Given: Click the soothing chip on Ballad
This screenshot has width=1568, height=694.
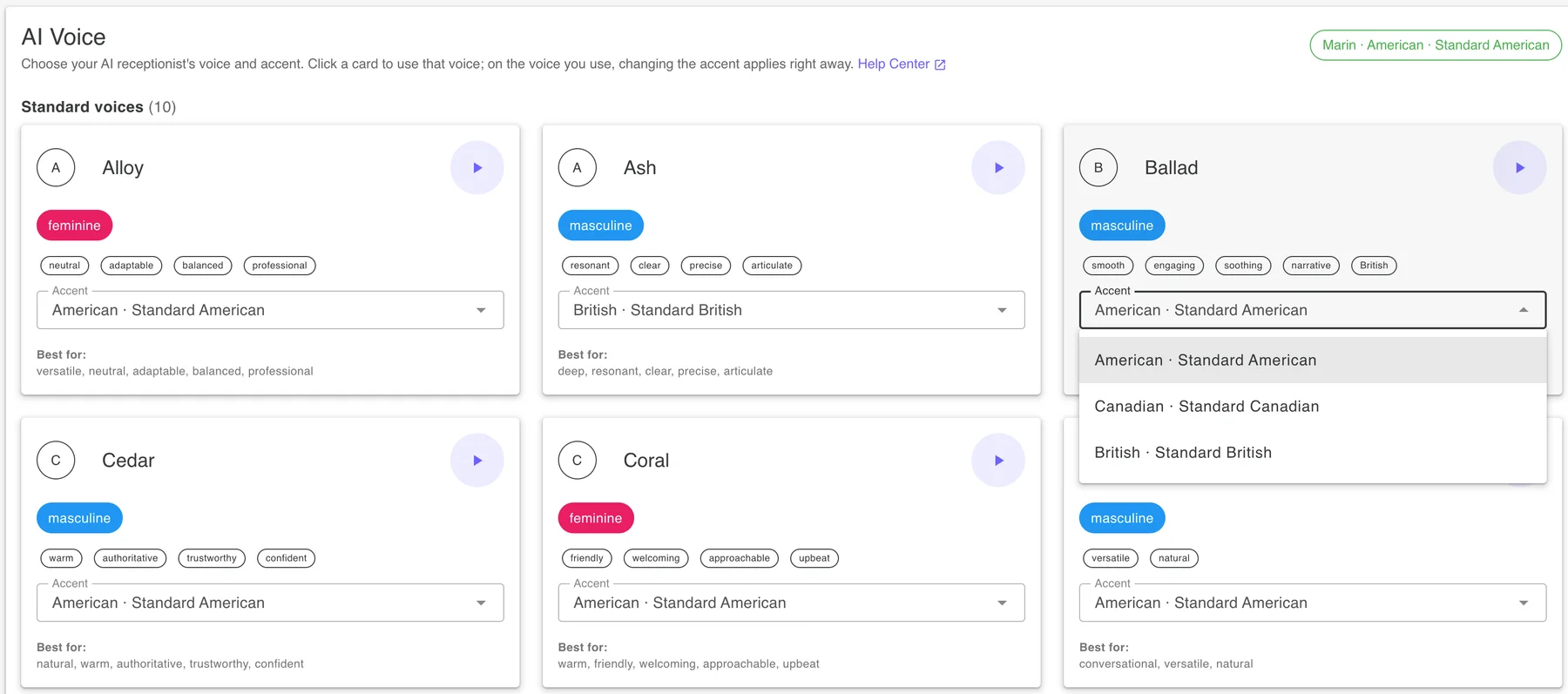Looking at the screenshot, I should [1243, 266].
